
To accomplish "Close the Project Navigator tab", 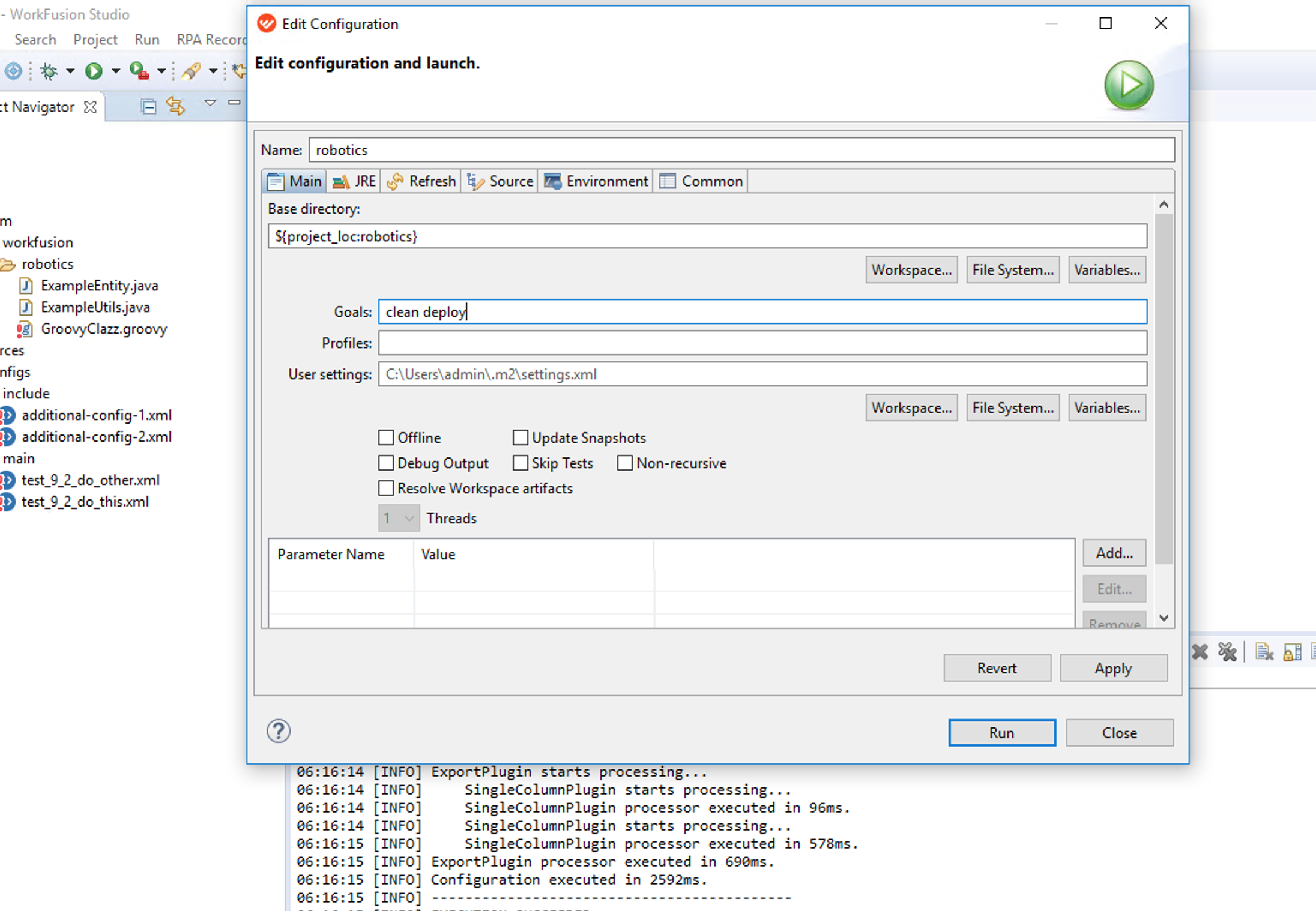I will (90, 107).
